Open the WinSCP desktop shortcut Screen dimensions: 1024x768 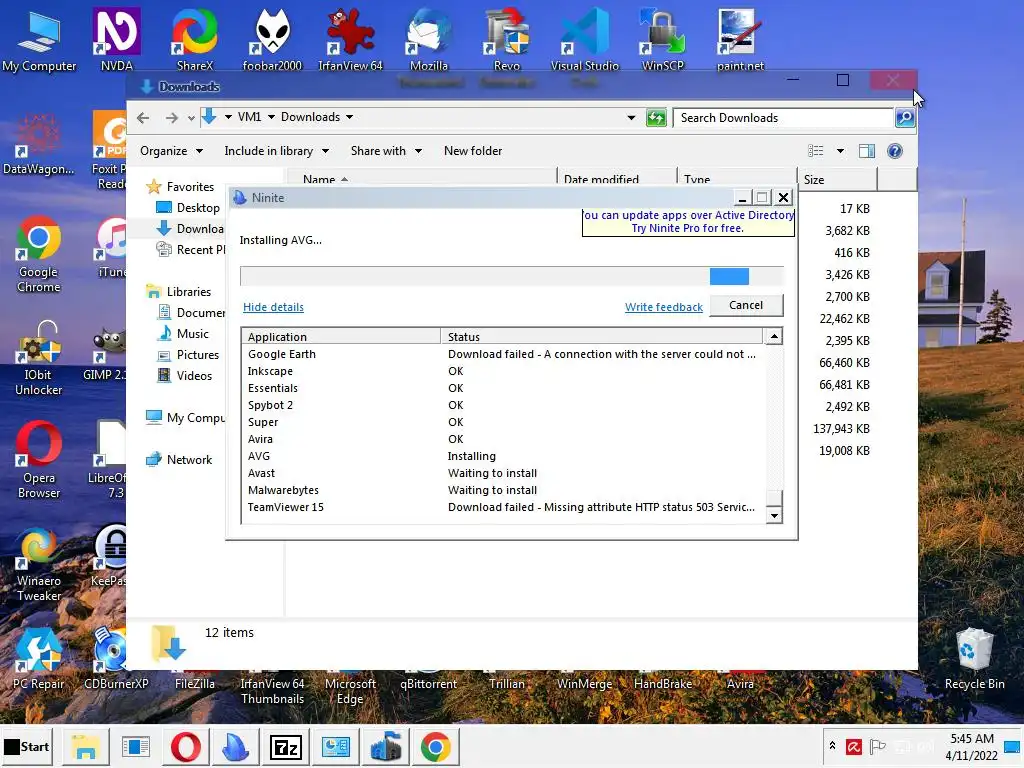[663, 39]
